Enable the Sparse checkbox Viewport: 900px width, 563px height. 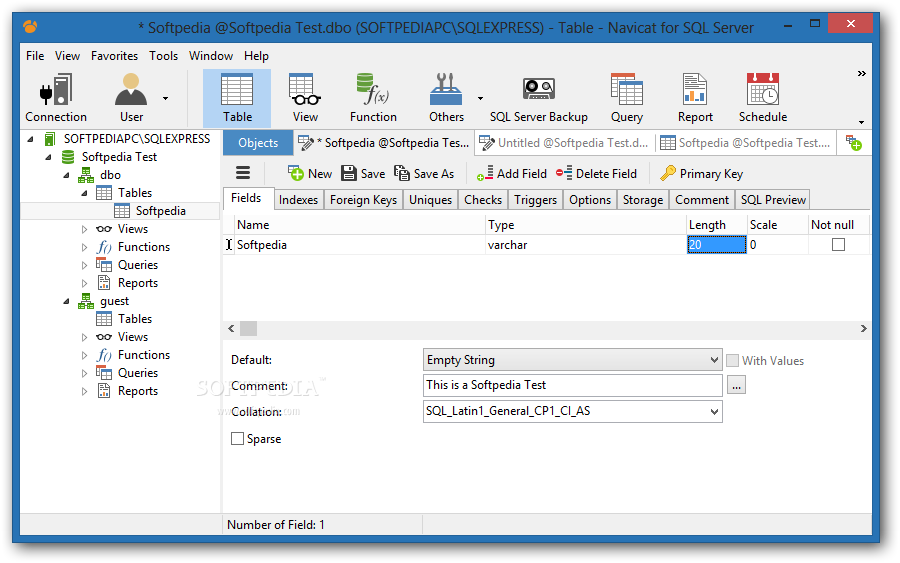click(x=237, y=438)
